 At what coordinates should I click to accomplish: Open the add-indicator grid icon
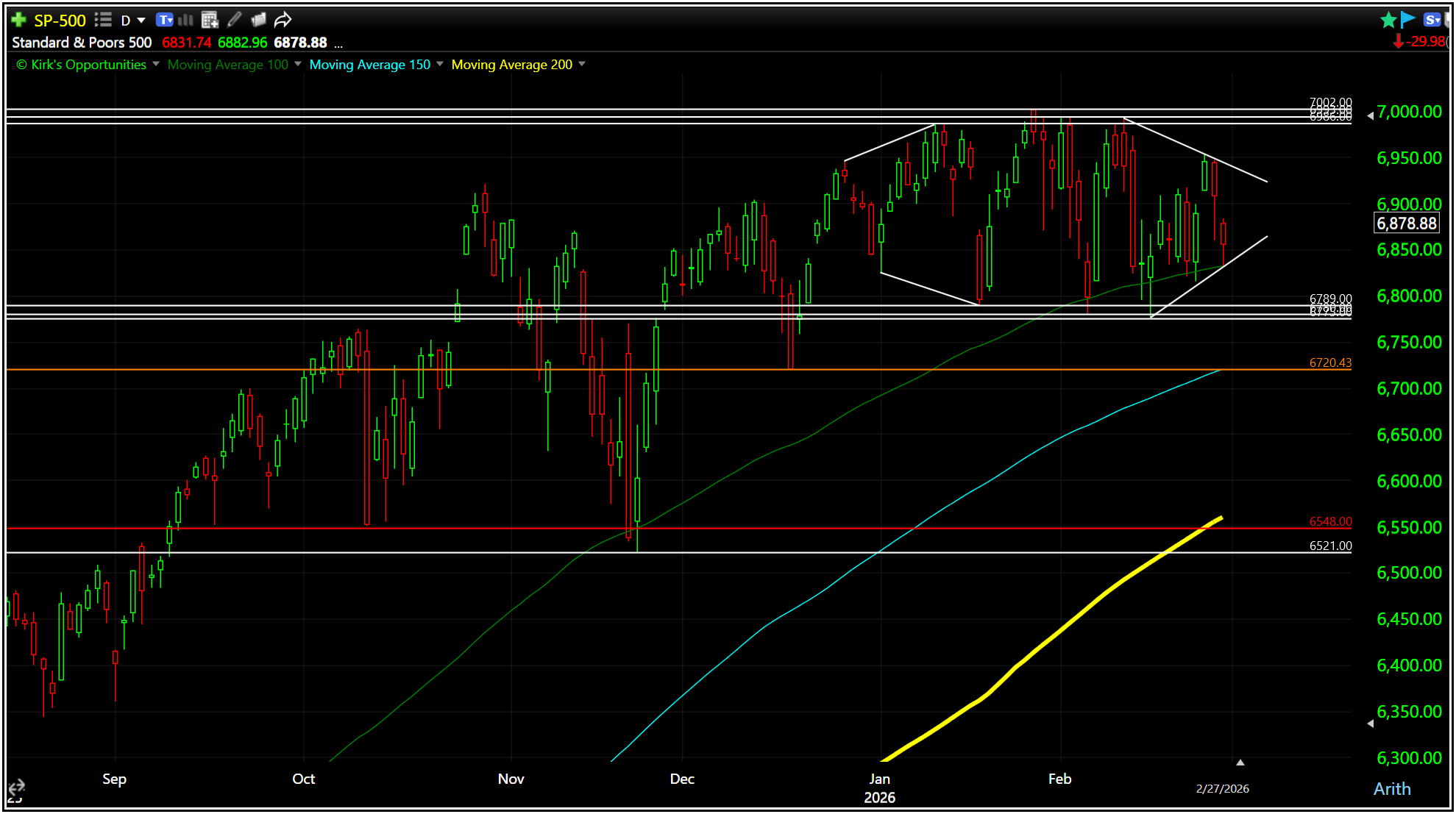(210, 20)
